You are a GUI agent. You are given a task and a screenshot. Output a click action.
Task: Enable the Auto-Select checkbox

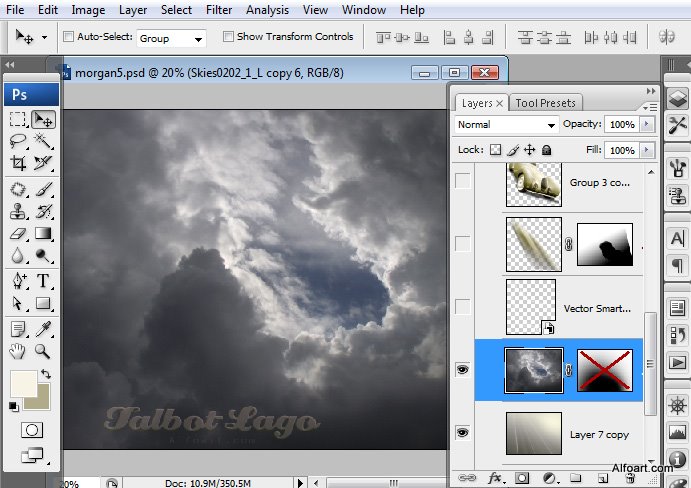click(68, 37)
